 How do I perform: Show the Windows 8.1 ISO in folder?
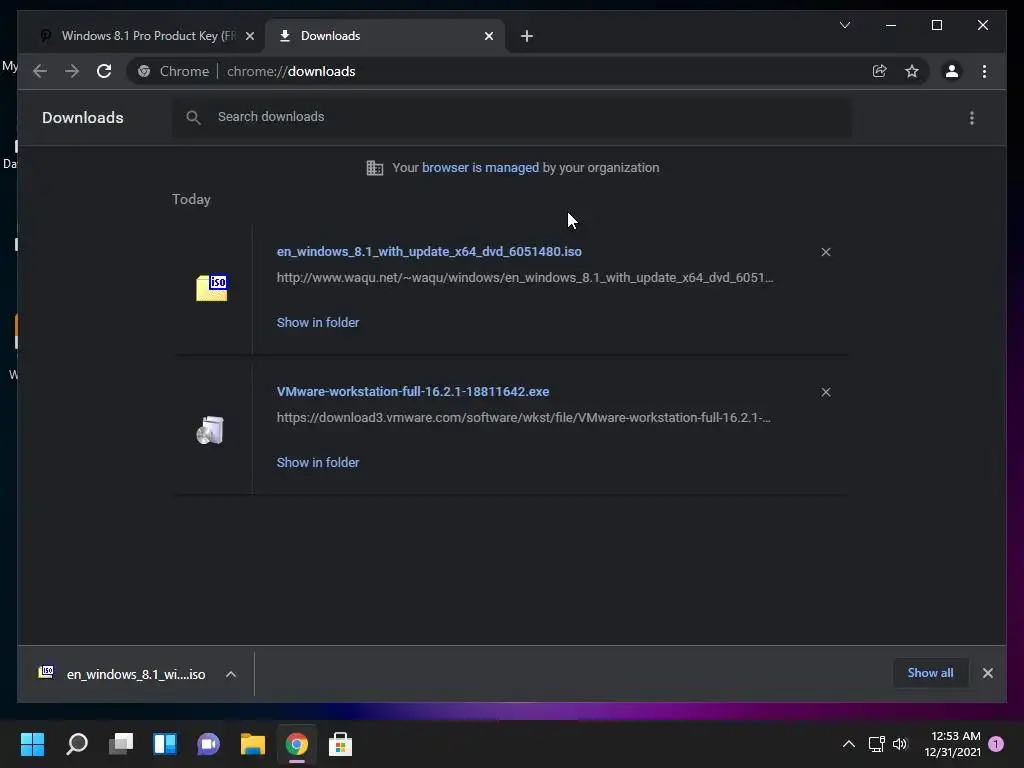pos(318,323)
